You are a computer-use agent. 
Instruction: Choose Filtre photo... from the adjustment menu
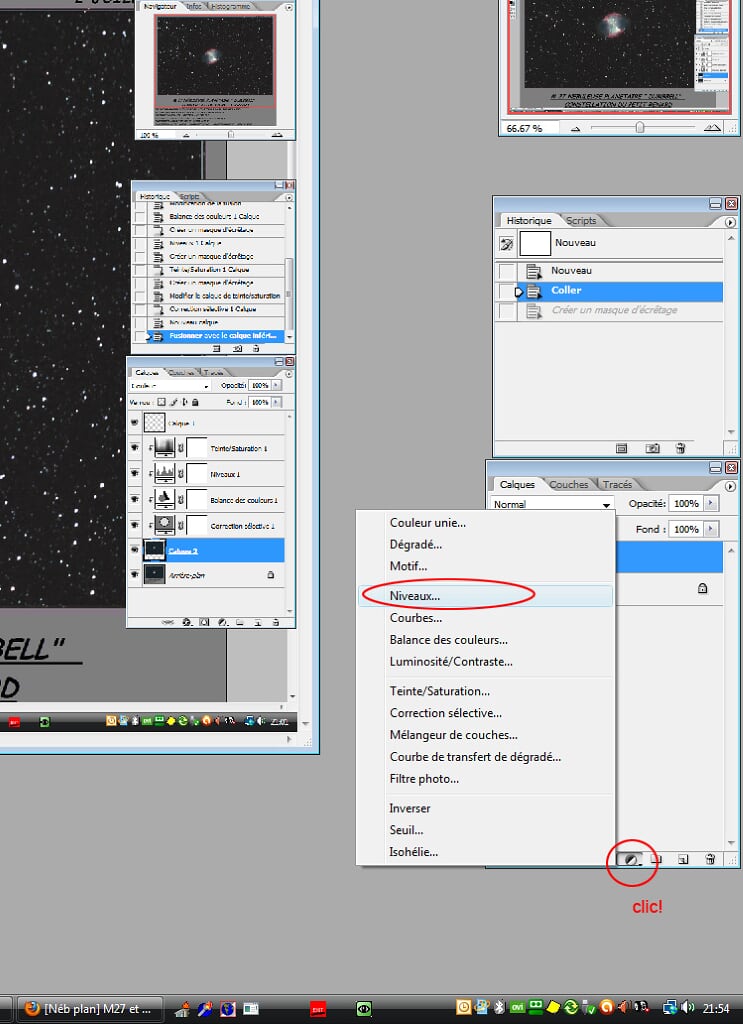[x=485, y=778]
